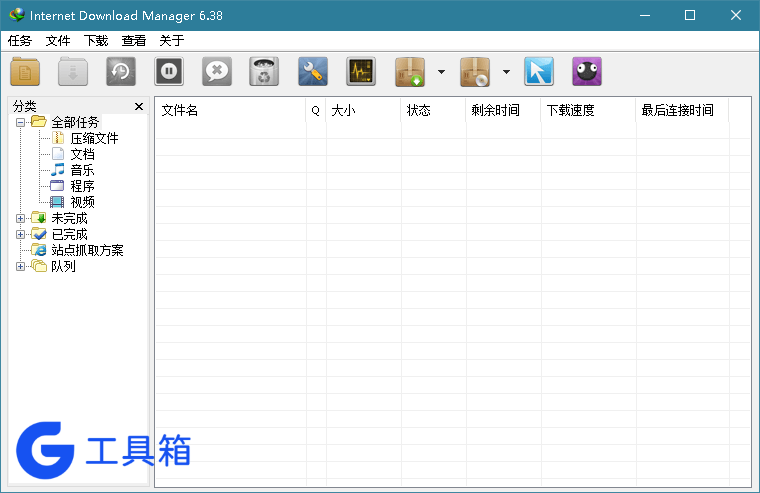Viewport: 760px width, 493px height.
Task: Select the 音乐 category
Action: (82, 171)
